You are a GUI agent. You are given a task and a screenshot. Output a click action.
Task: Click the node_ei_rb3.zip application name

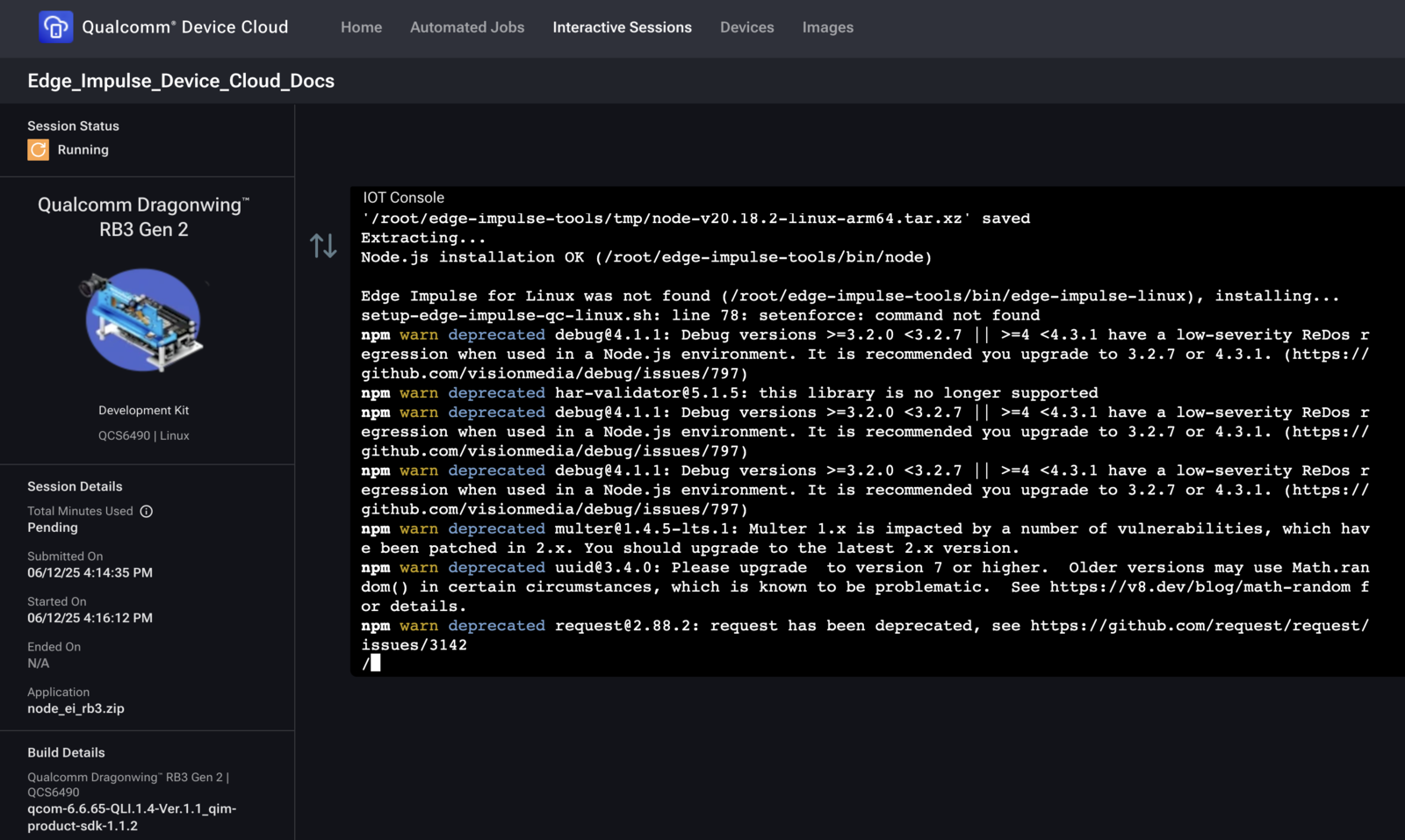pos(76,708)
